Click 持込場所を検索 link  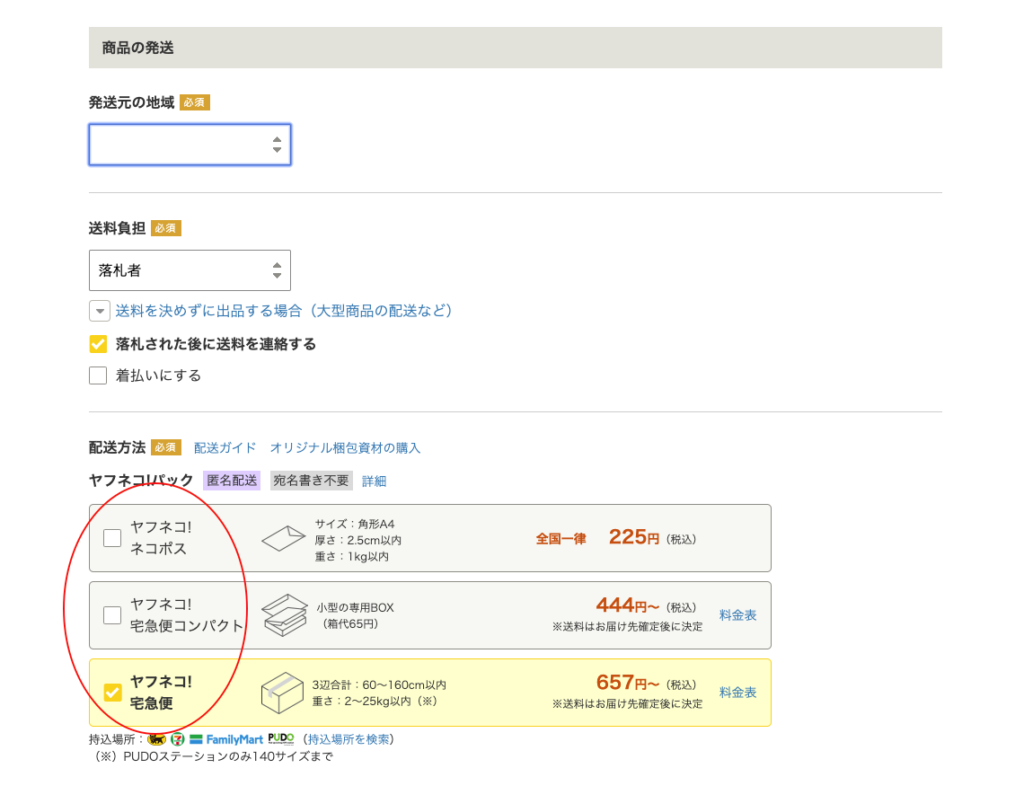[x=348, y=739]
